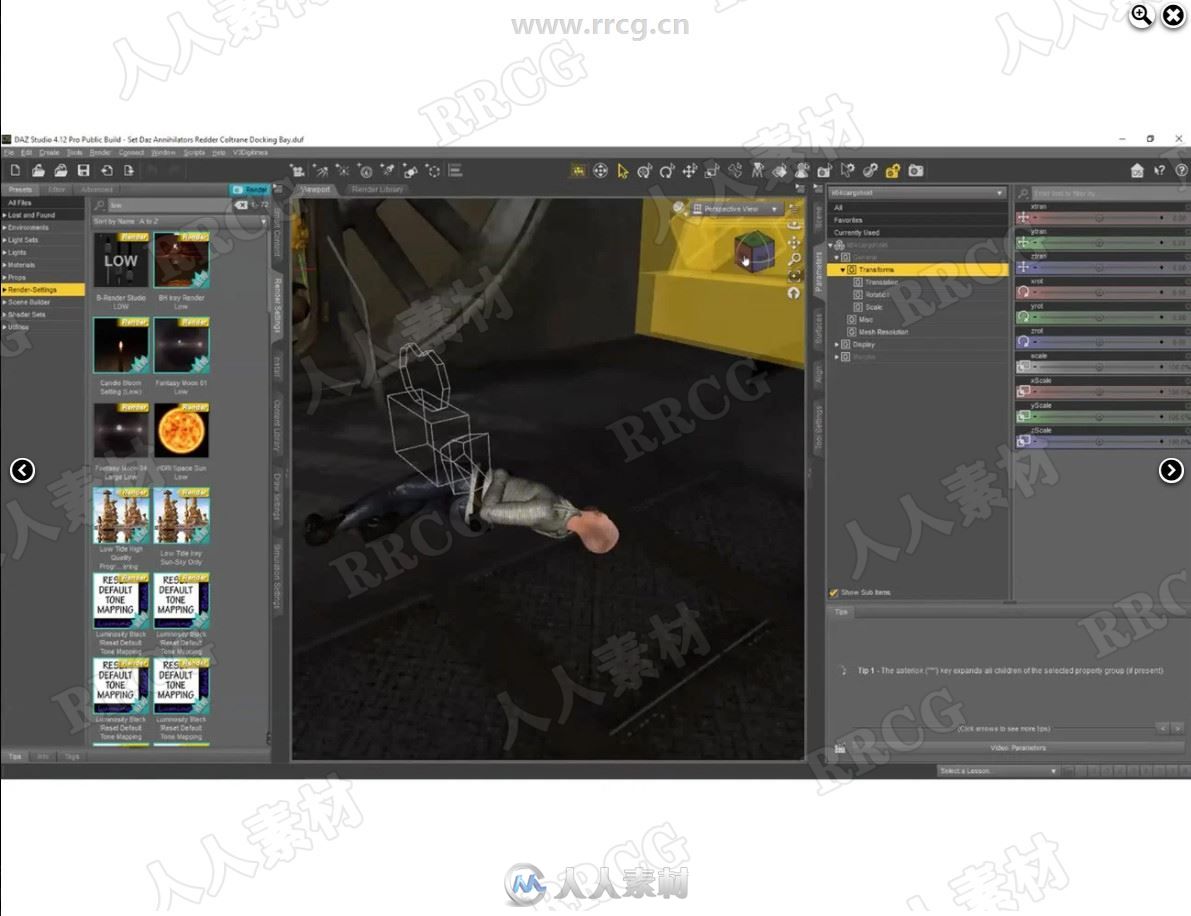The image size is (1191, 916).
Task: Click the zoom magnifier overlay icon
Action: point(1141,15)
